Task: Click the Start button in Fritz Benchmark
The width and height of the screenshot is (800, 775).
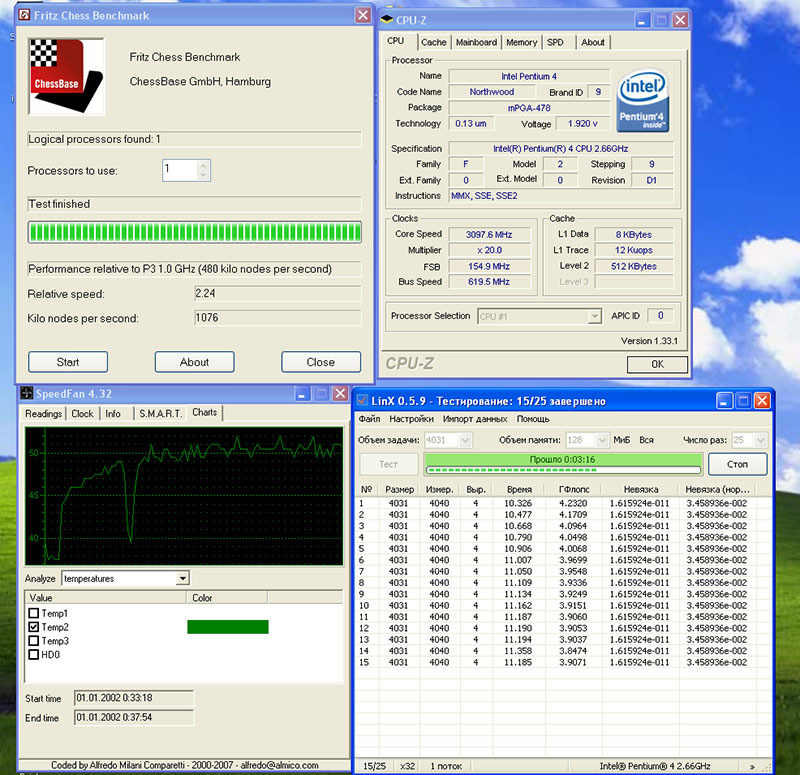Action: pyautogui.click(x=68, y=362)
